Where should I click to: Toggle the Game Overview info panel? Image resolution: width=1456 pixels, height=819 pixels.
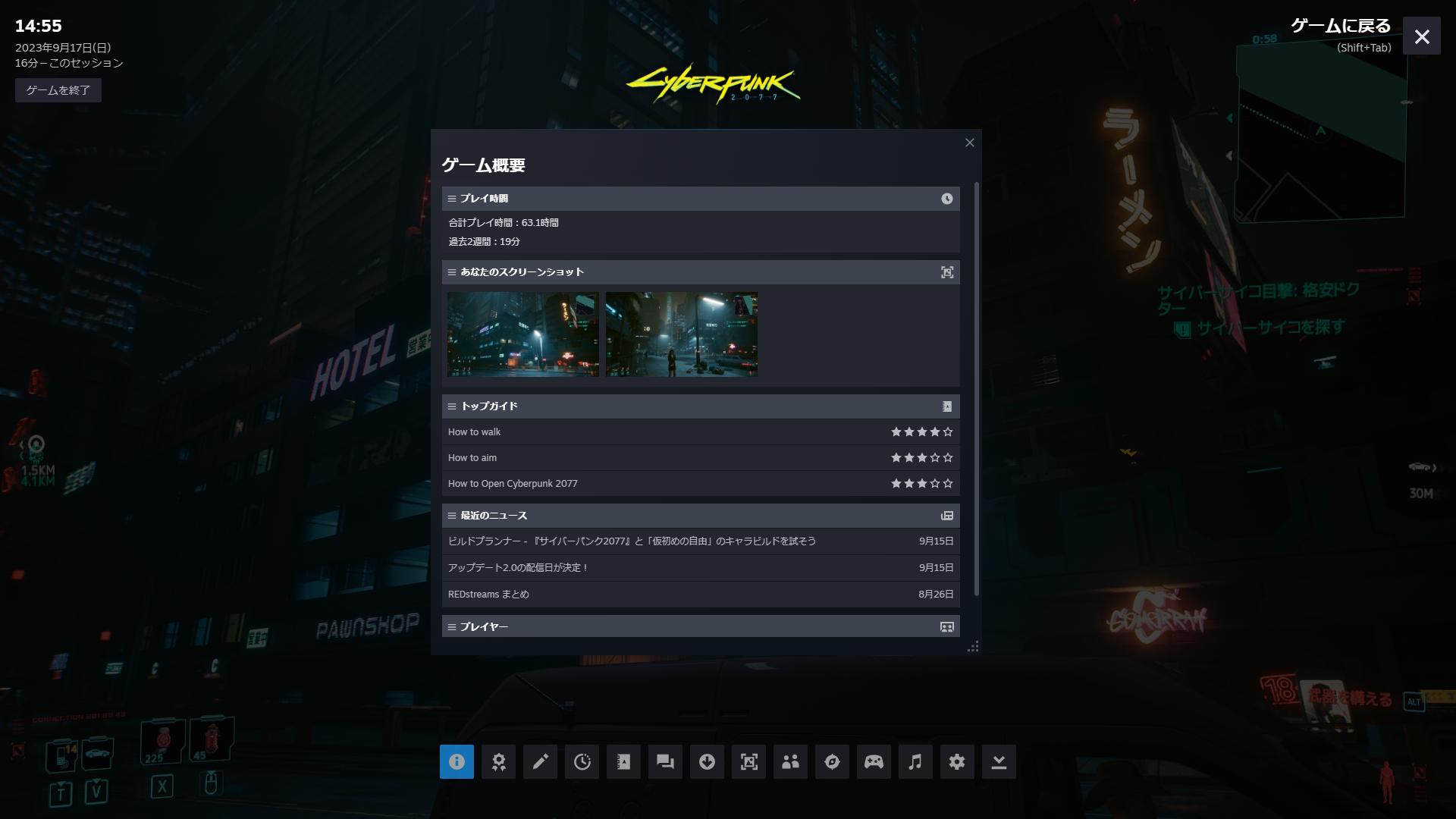(x=457, y=761)
